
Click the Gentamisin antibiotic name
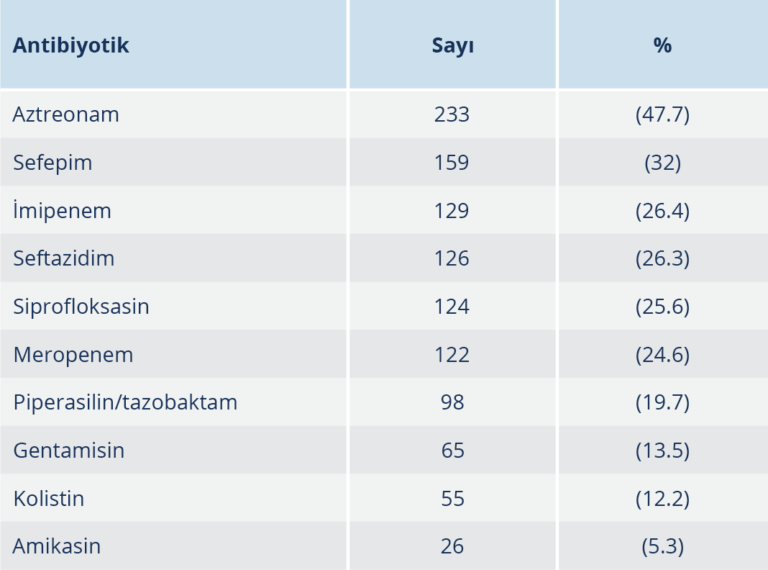pyautogui.click(x=69, y=450)
